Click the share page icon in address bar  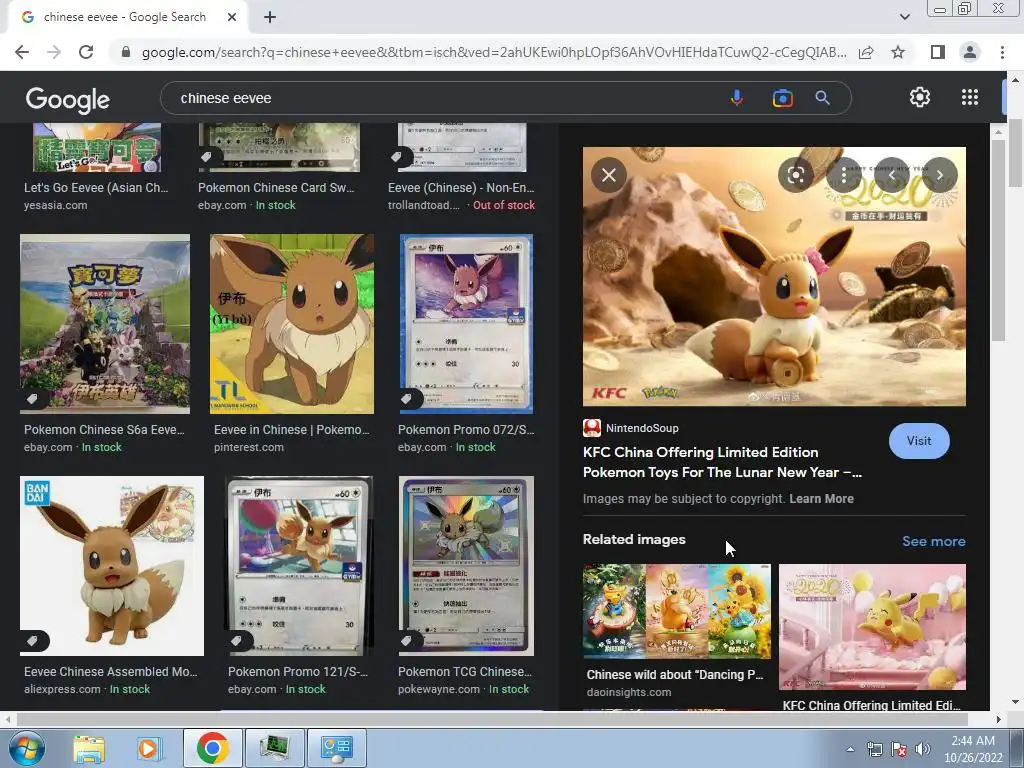[x=866, y=52]
